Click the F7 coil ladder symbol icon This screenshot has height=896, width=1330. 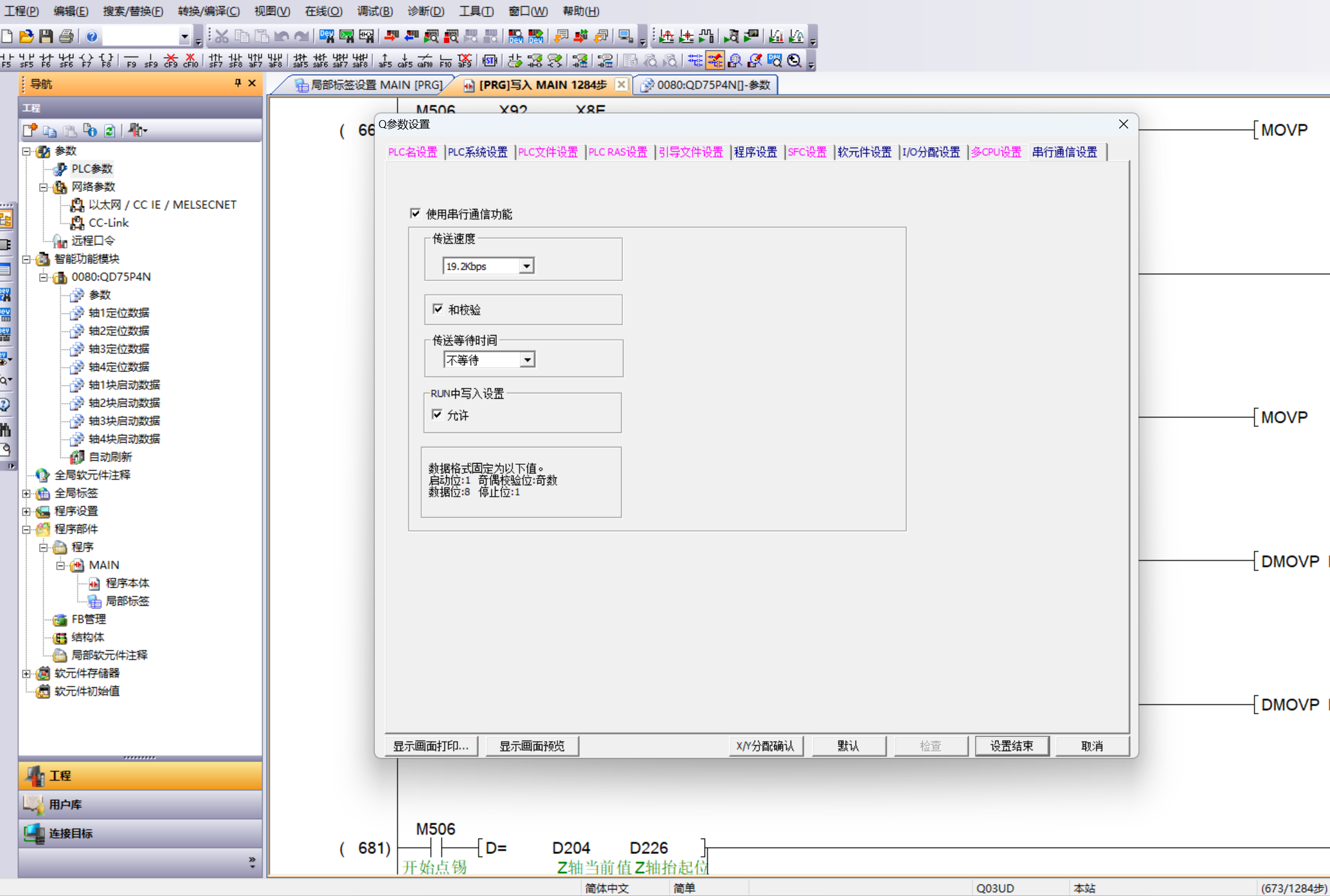(x=87, y=61)
